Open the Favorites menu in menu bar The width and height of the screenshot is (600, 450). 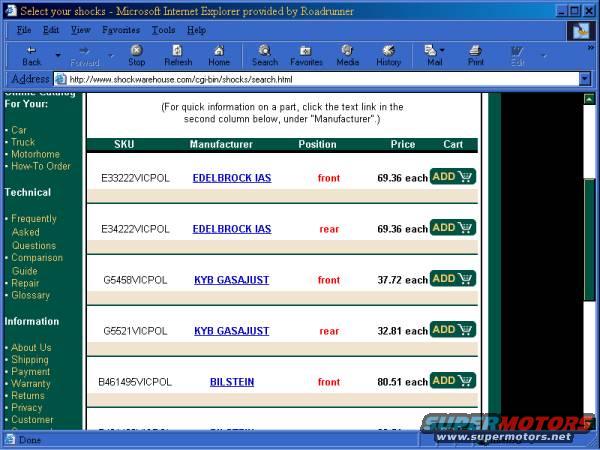click(x=121, y=30)
